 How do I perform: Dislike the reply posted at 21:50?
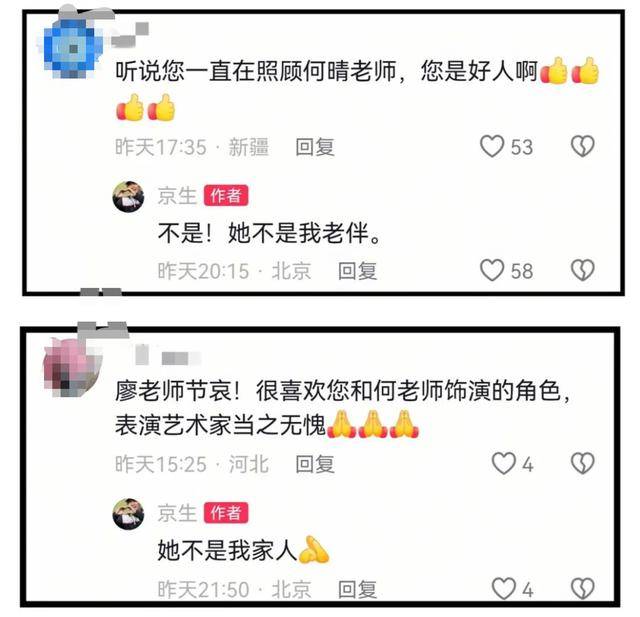582,589
